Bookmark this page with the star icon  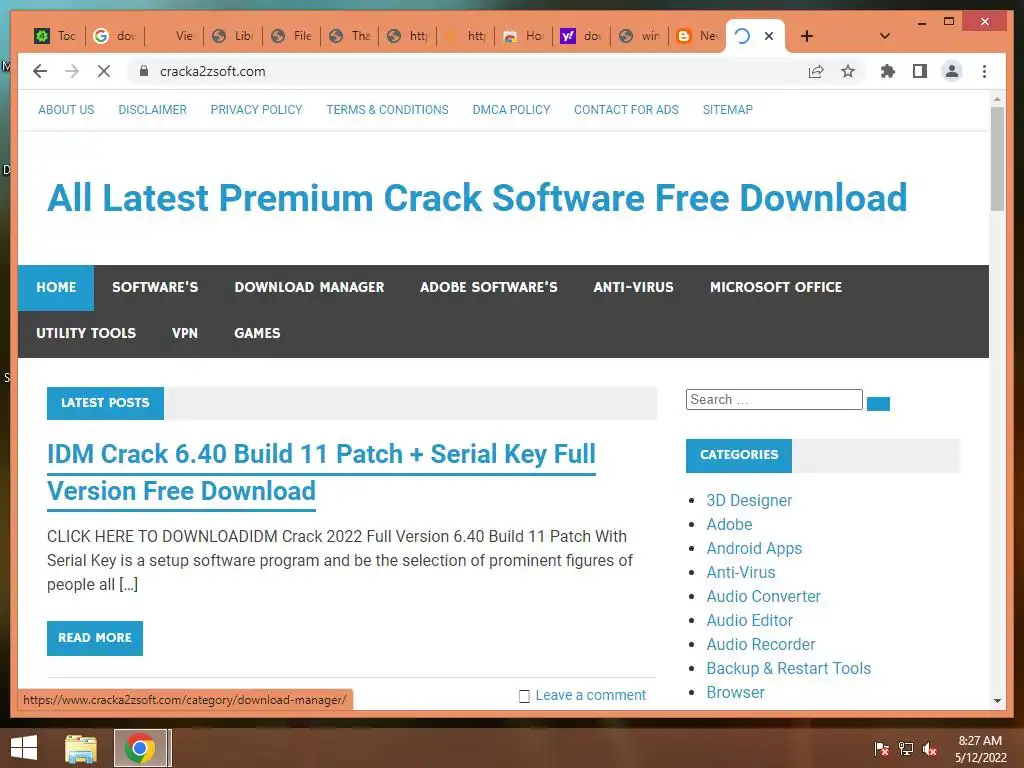click(x=848, y=71)
